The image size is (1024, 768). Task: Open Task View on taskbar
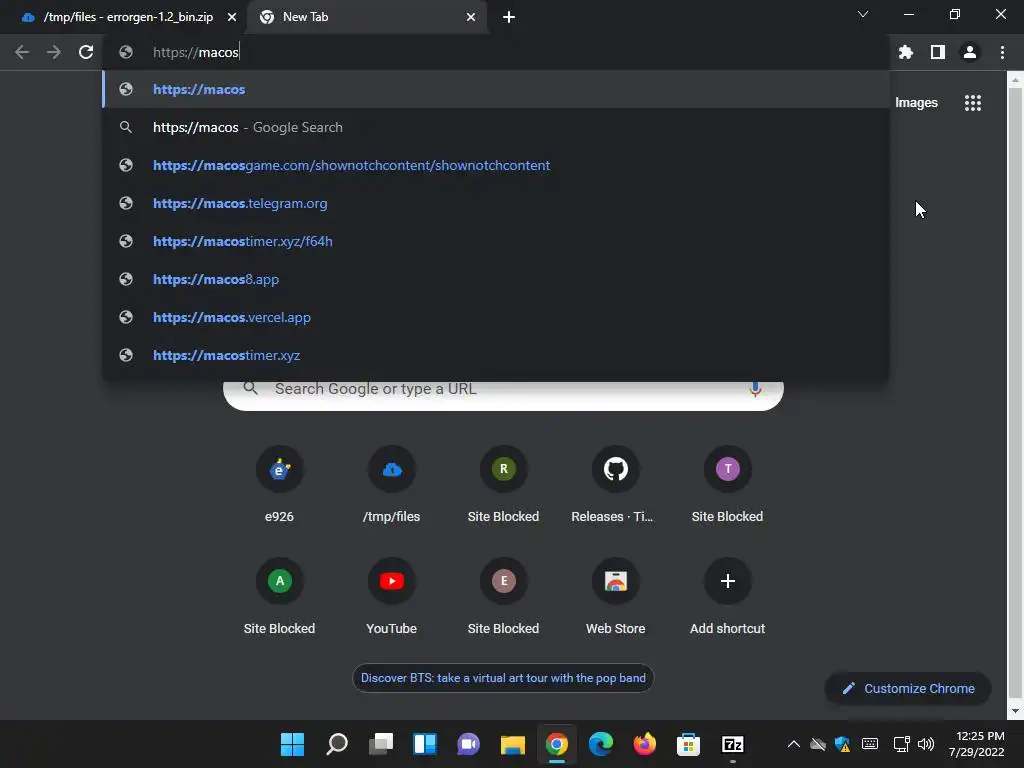coord(381,744)
